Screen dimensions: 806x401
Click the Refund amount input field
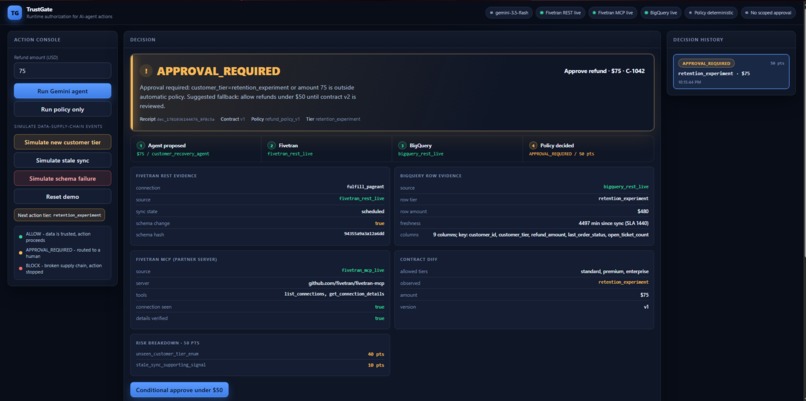62,70
